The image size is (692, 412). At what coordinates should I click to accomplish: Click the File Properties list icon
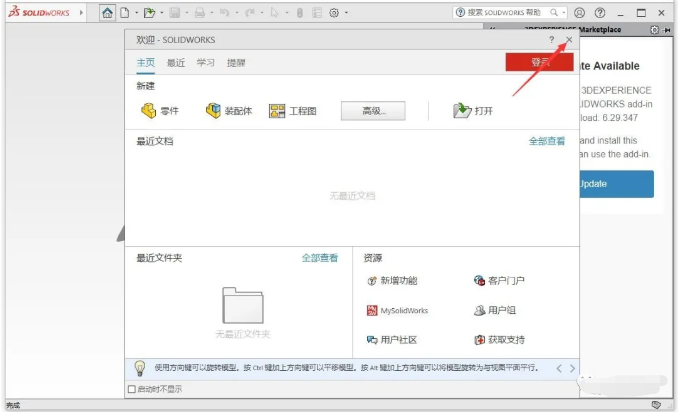317,13
